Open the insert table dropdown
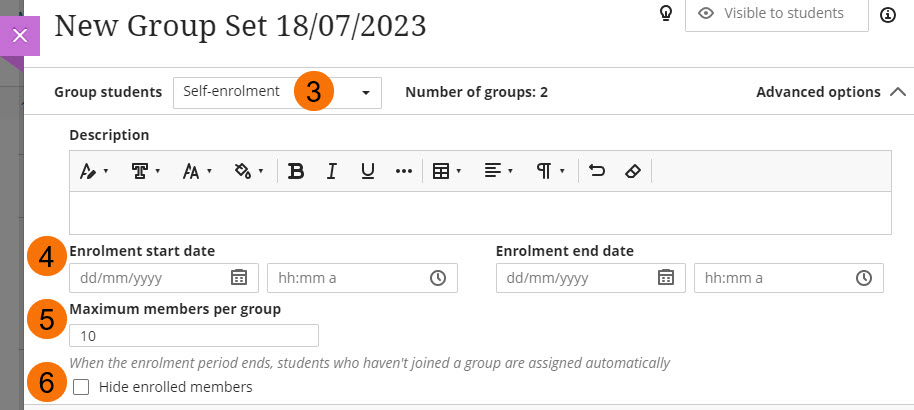 tap(447, 171)
